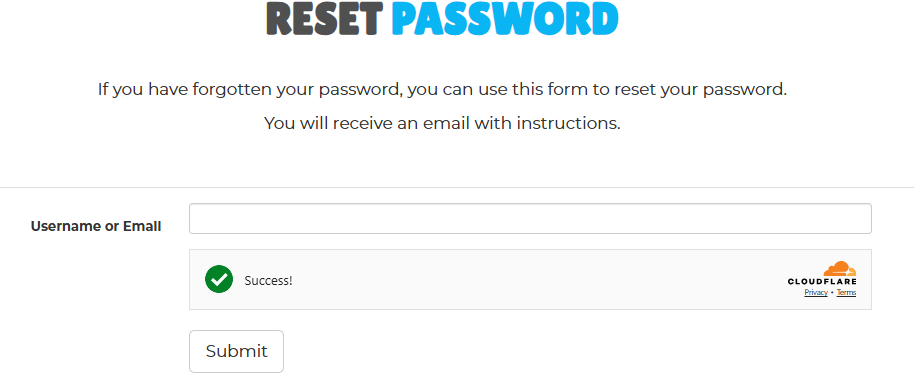Screen dimensions: 914x387
Task: Click the "Username or Email" field label
Action: click(96, 227)
